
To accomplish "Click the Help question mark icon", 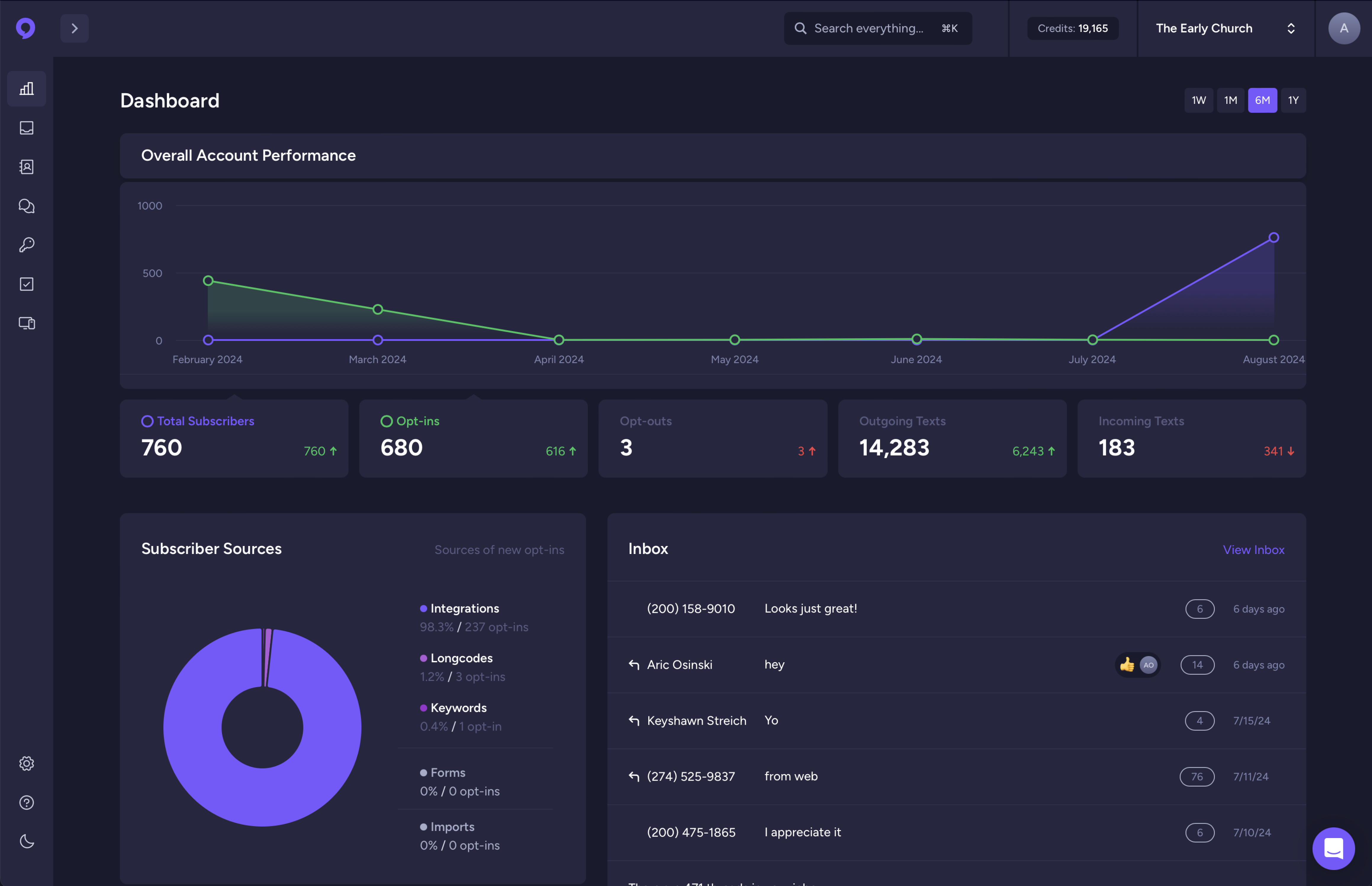I will (x=26, y=803).
